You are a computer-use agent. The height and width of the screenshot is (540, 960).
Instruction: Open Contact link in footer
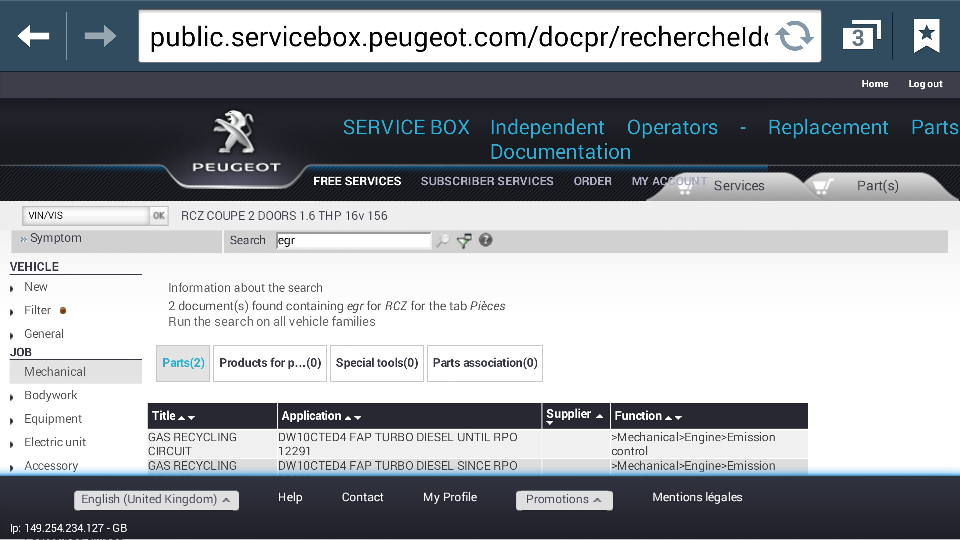pos(362,497)
